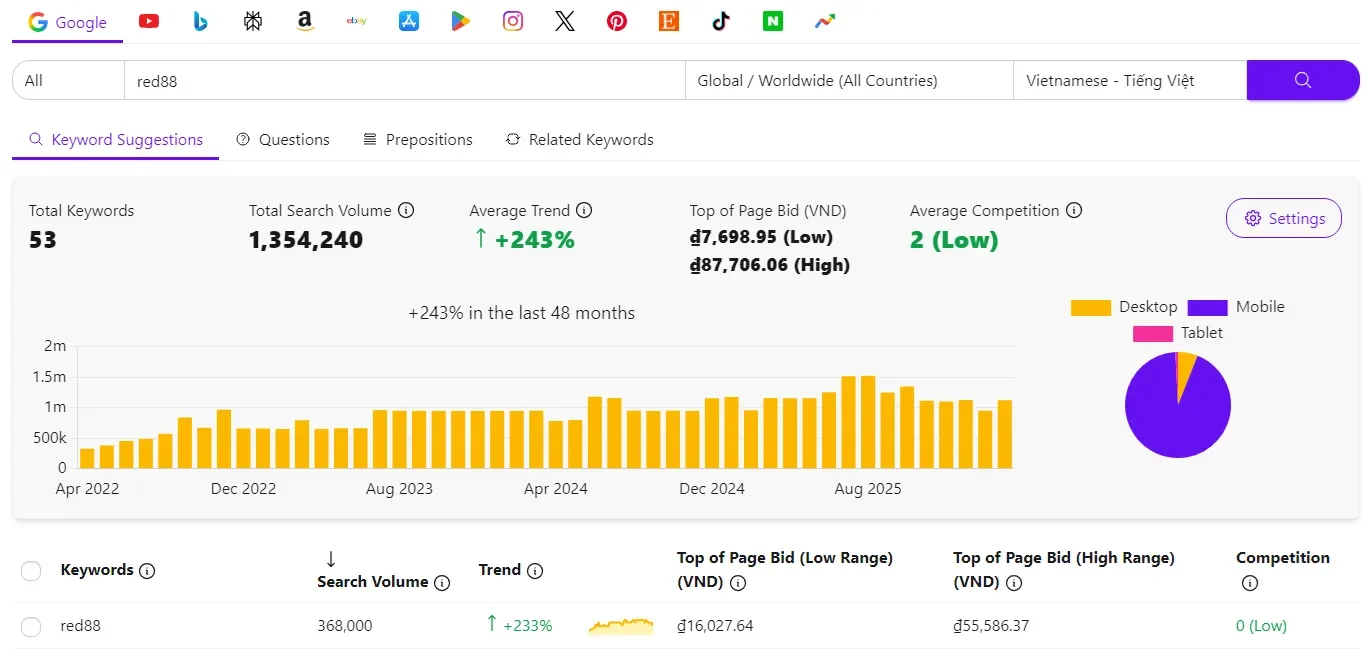
Task: Select the Instagram icon
Action: 513,21
